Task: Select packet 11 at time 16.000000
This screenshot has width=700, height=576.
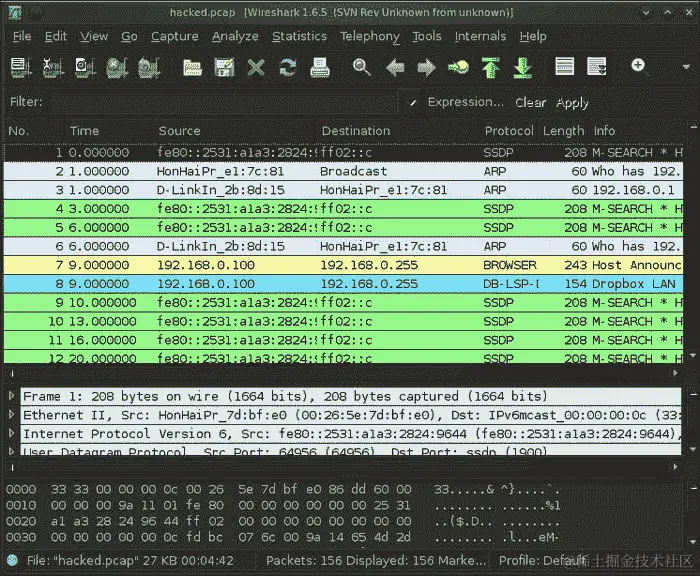Action: [343, 340]
